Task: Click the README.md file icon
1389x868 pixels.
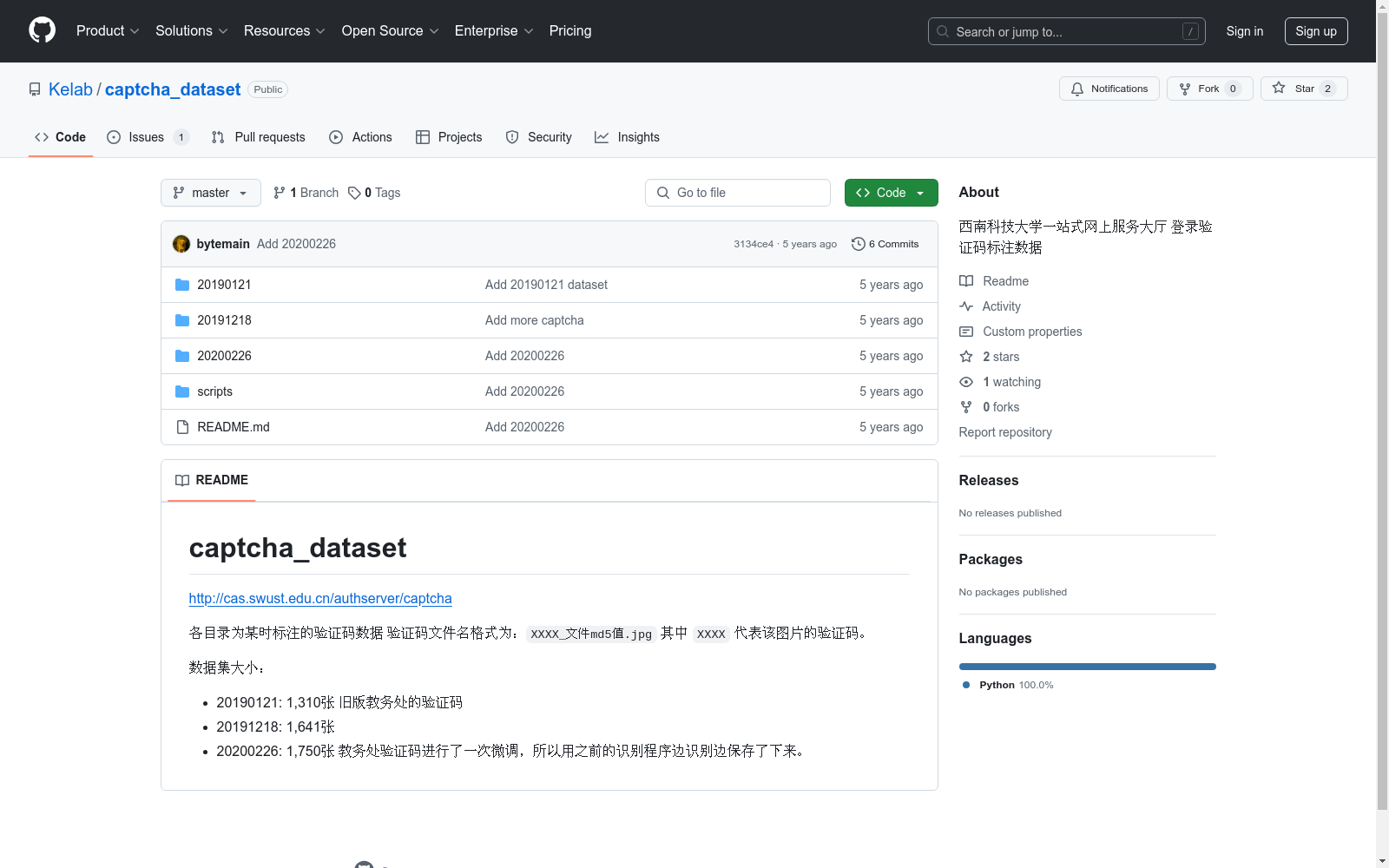Action: pyautogui.click(x=182, y=427)
